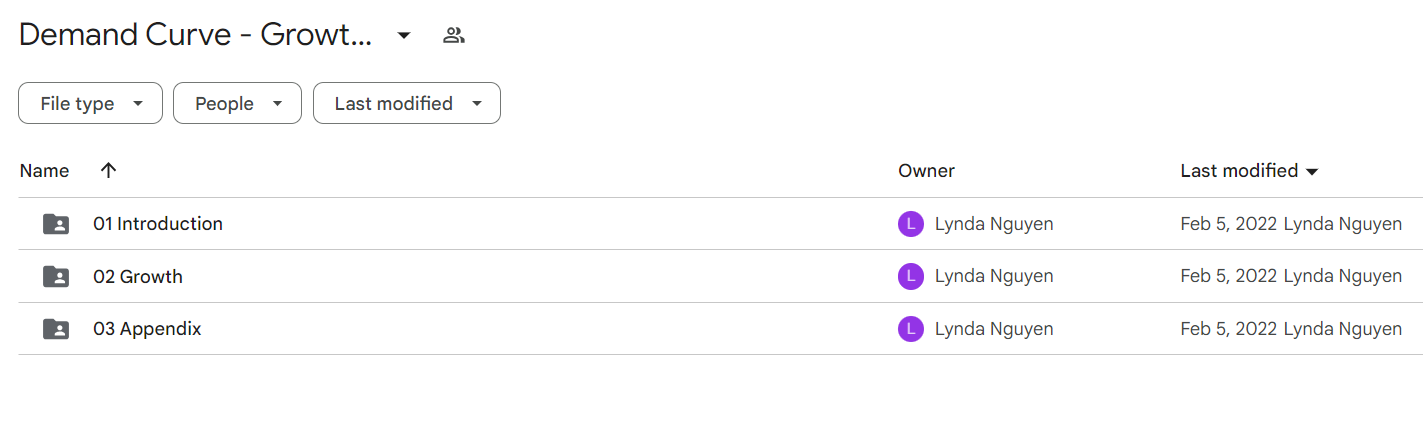Click the shared folder icon for 03 Appendix
The width and height of the screenshot is (1423, 437).
tap(56, 329)
